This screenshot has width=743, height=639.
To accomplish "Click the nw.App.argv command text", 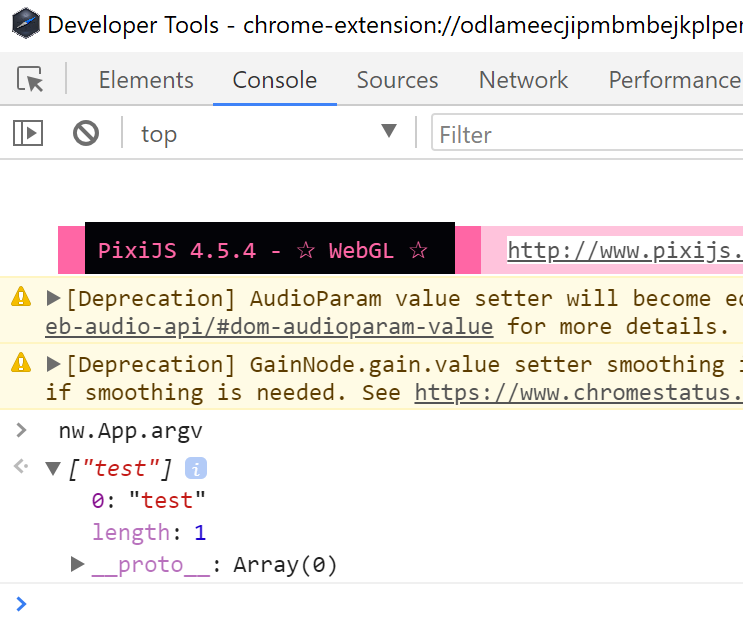I will 130,431.
